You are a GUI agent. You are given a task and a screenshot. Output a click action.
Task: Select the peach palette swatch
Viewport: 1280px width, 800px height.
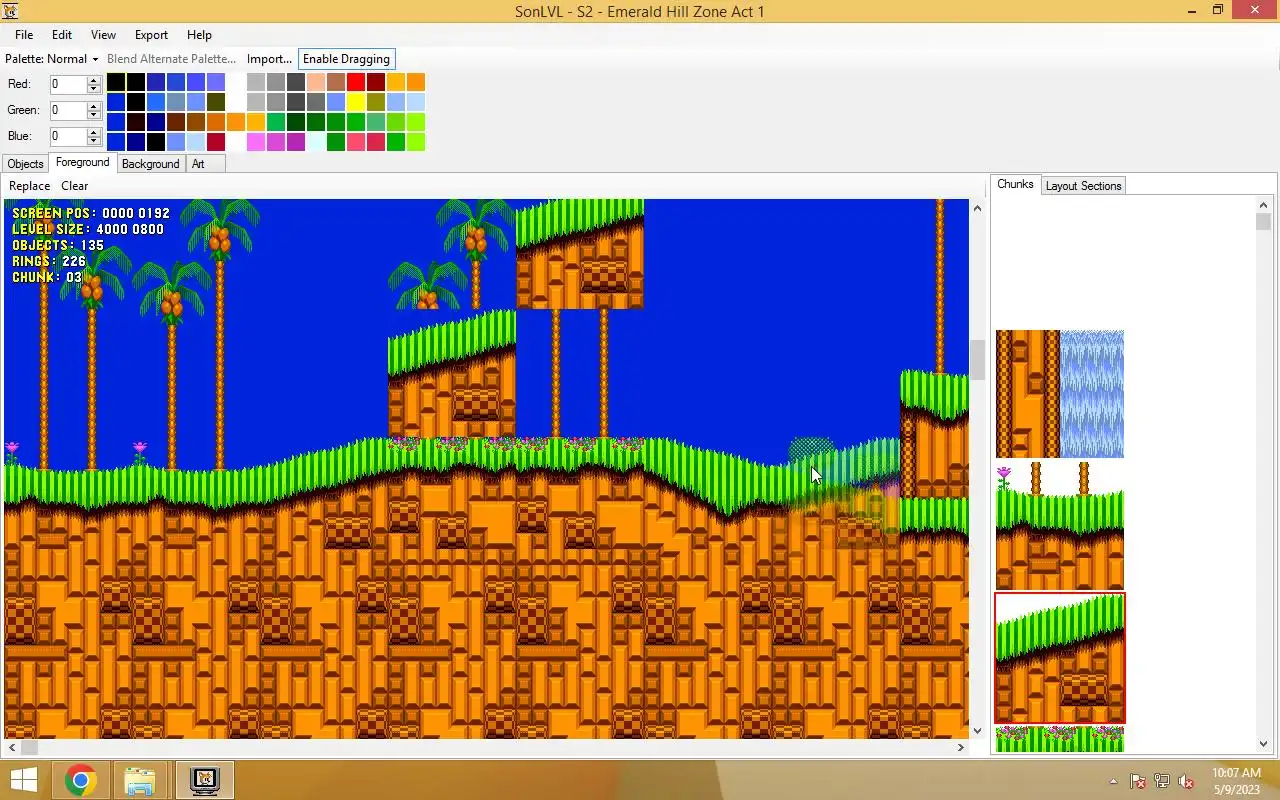[315, 82]
